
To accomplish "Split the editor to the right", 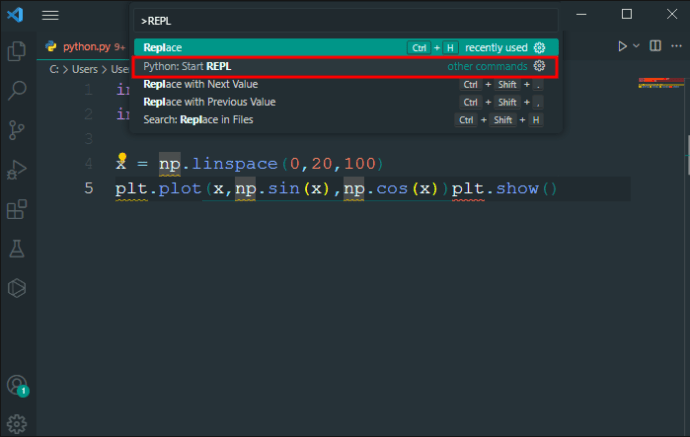I will click(655, 46).
